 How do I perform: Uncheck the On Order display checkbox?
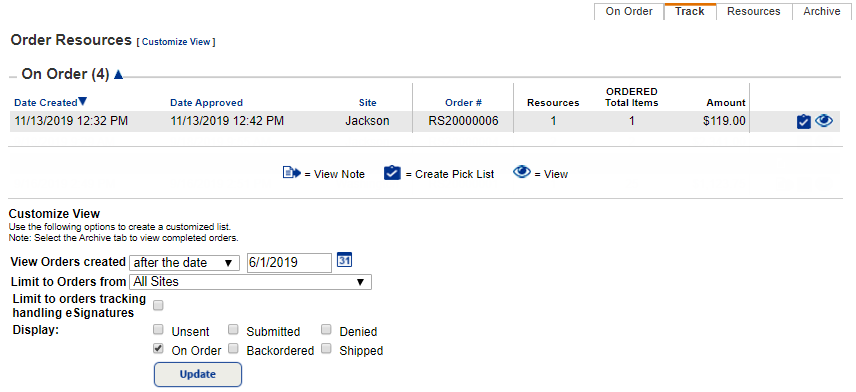pos(158,348)
